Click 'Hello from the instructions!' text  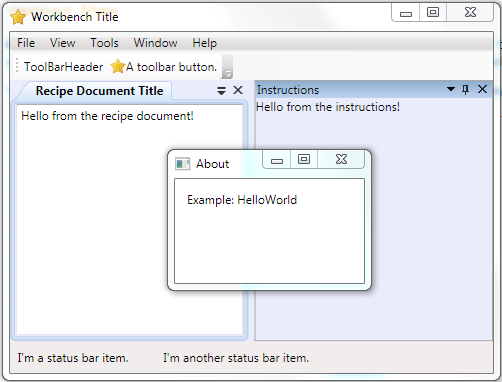click(x=328, y=107)
